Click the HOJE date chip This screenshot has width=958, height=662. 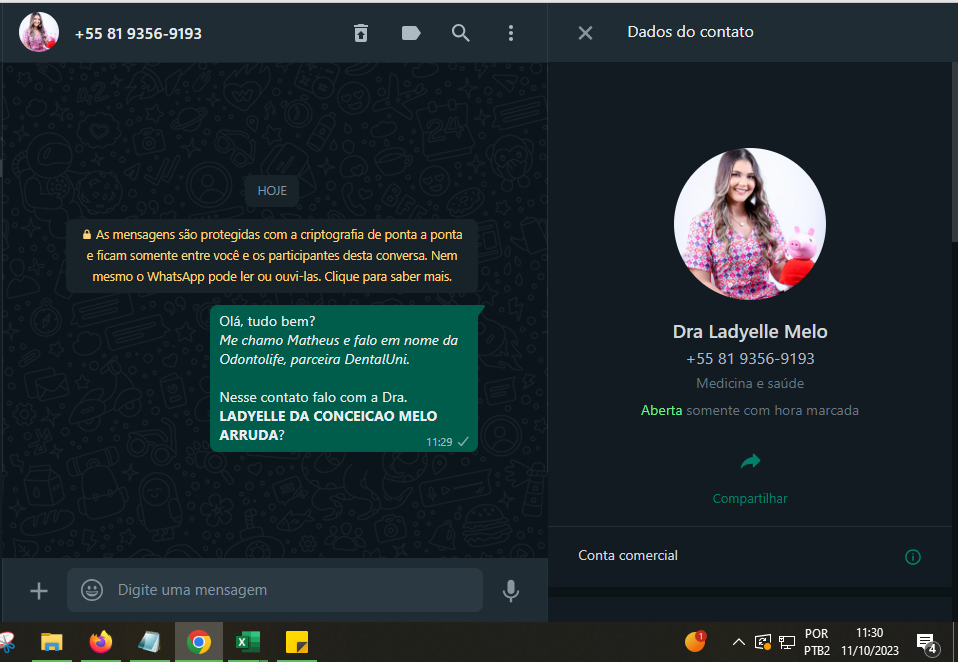click(x=272, y=191)
